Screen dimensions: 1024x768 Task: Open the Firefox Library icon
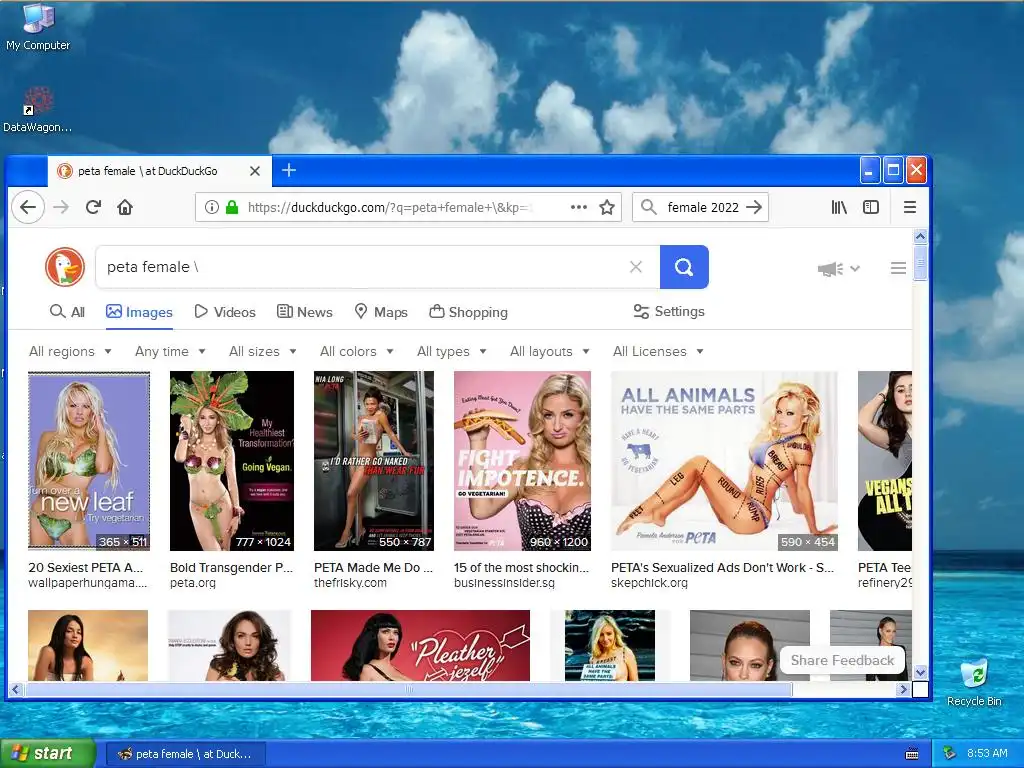(839, 208)
